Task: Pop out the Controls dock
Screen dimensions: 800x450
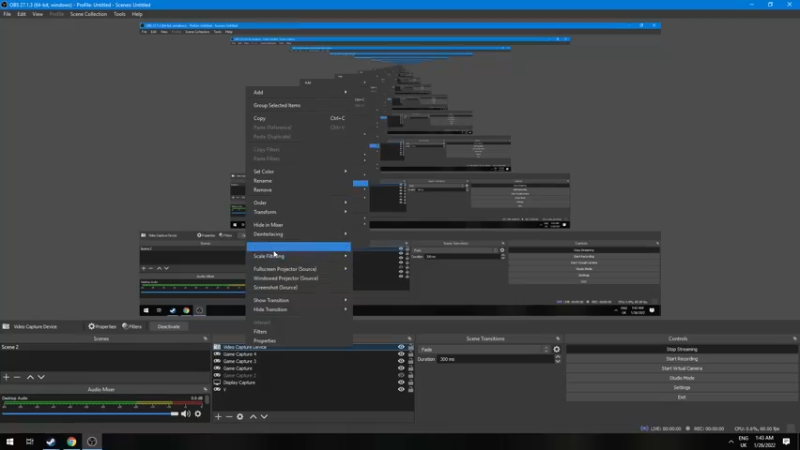Action: [x=794, y=339]
